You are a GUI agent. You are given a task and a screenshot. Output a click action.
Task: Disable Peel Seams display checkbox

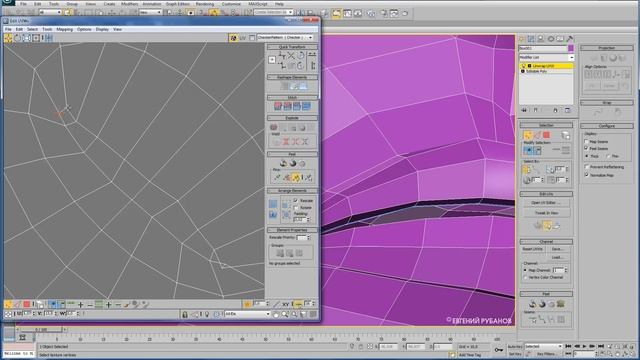pos(587,149)
